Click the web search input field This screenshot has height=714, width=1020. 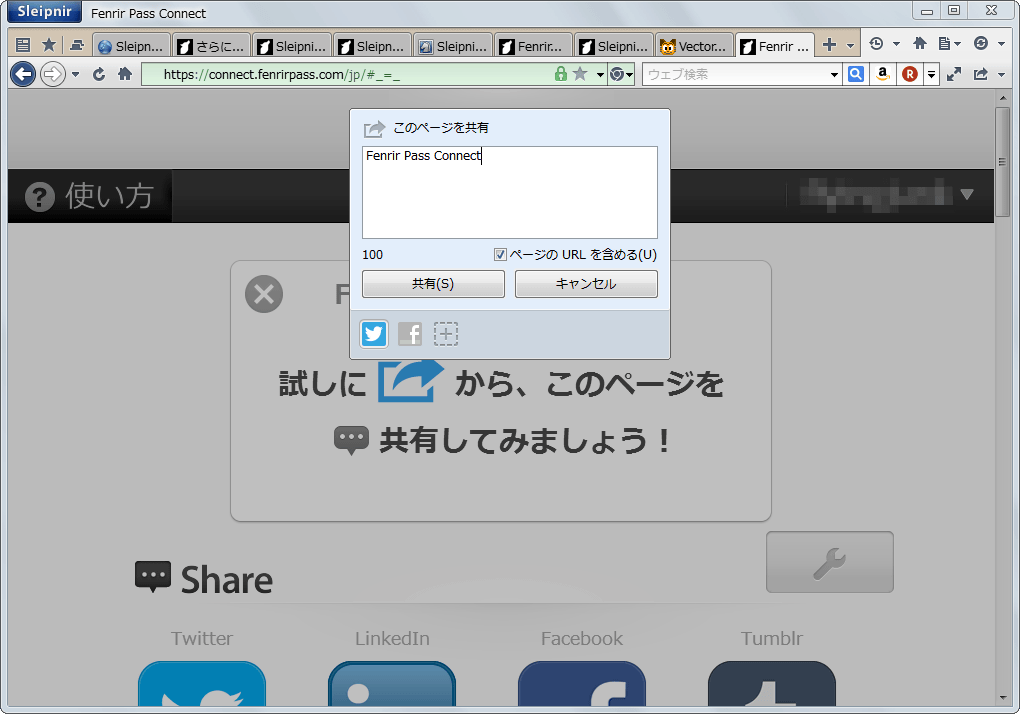coord(736,75)
